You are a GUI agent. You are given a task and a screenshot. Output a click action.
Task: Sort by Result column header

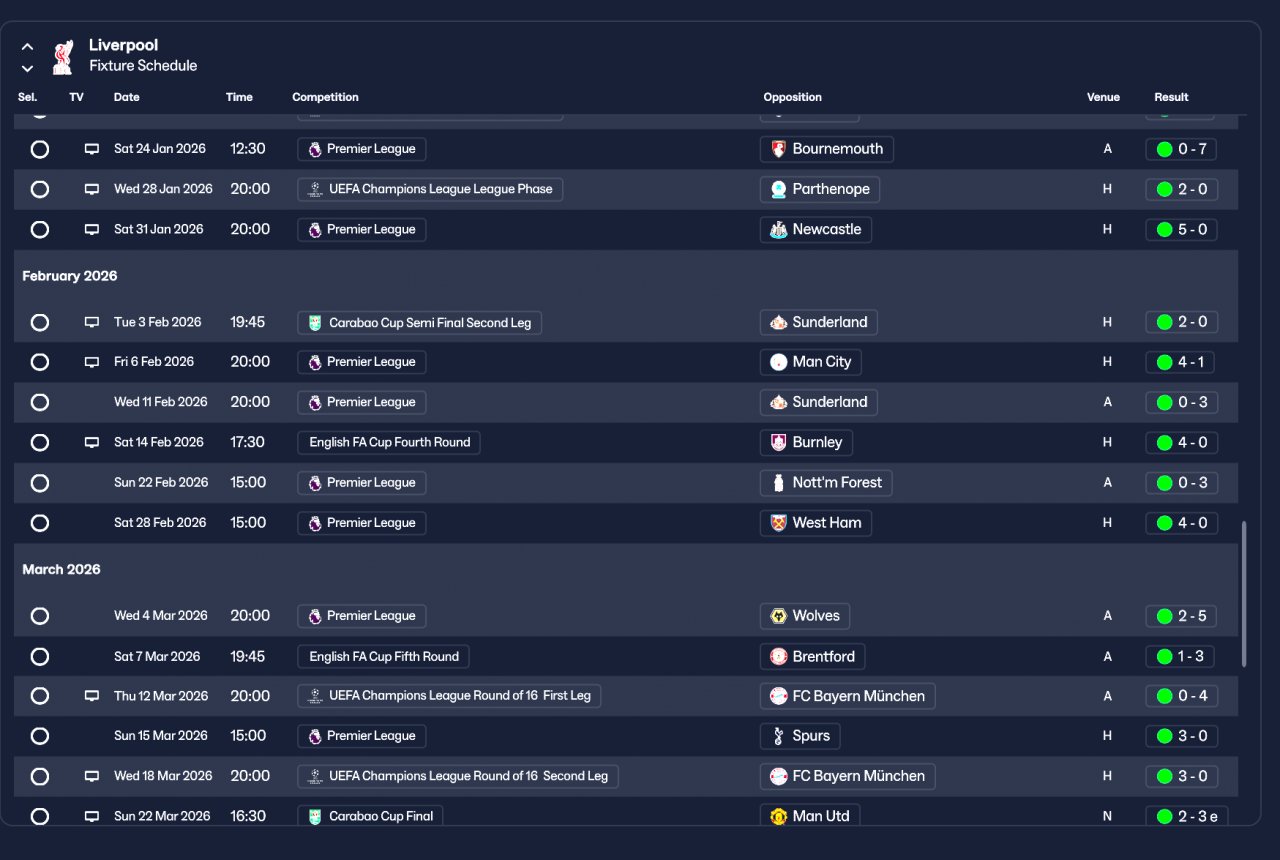click(1171, 97)
